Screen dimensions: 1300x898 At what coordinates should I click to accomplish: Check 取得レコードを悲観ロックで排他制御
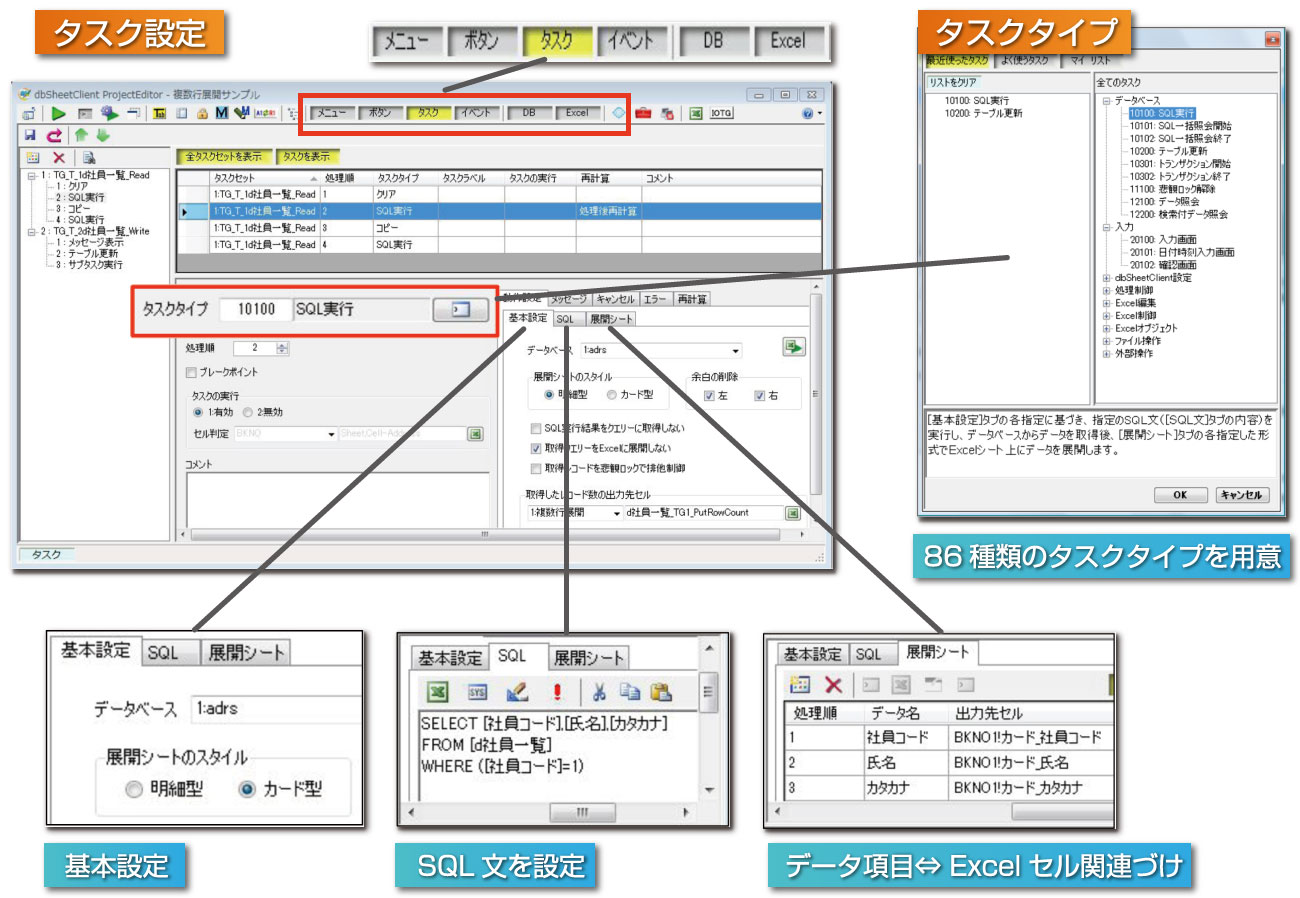(537, 467)
